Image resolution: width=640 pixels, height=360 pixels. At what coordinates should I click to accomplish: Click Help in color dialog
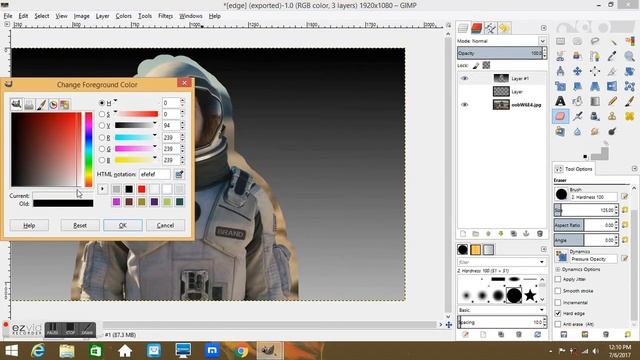[29, 225]
